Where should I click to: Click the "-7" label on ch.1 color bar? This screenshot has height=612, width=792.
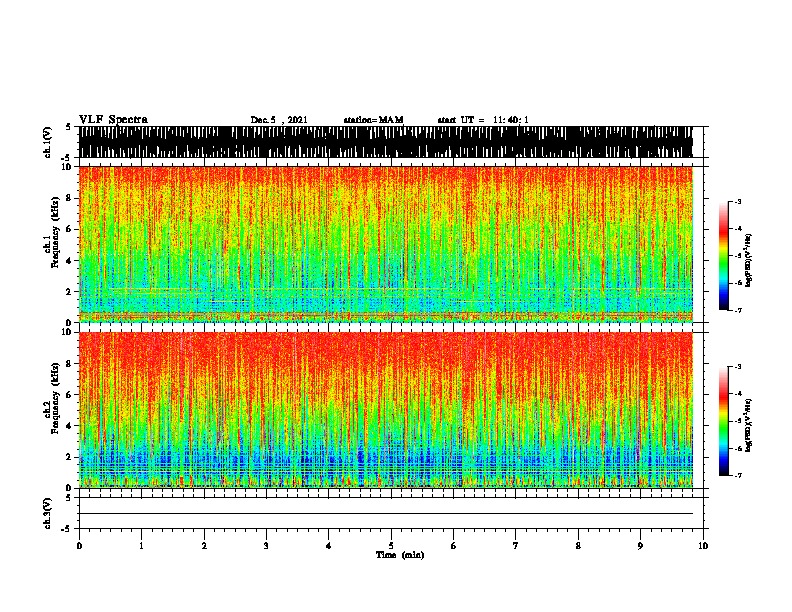[737, 310]
